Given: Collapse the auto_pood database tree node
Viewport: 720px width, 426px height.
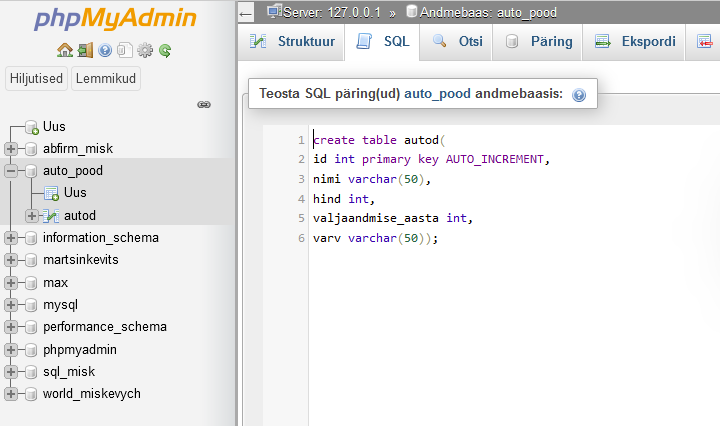Looking at the screenshot, I should (x=11, y=171).
